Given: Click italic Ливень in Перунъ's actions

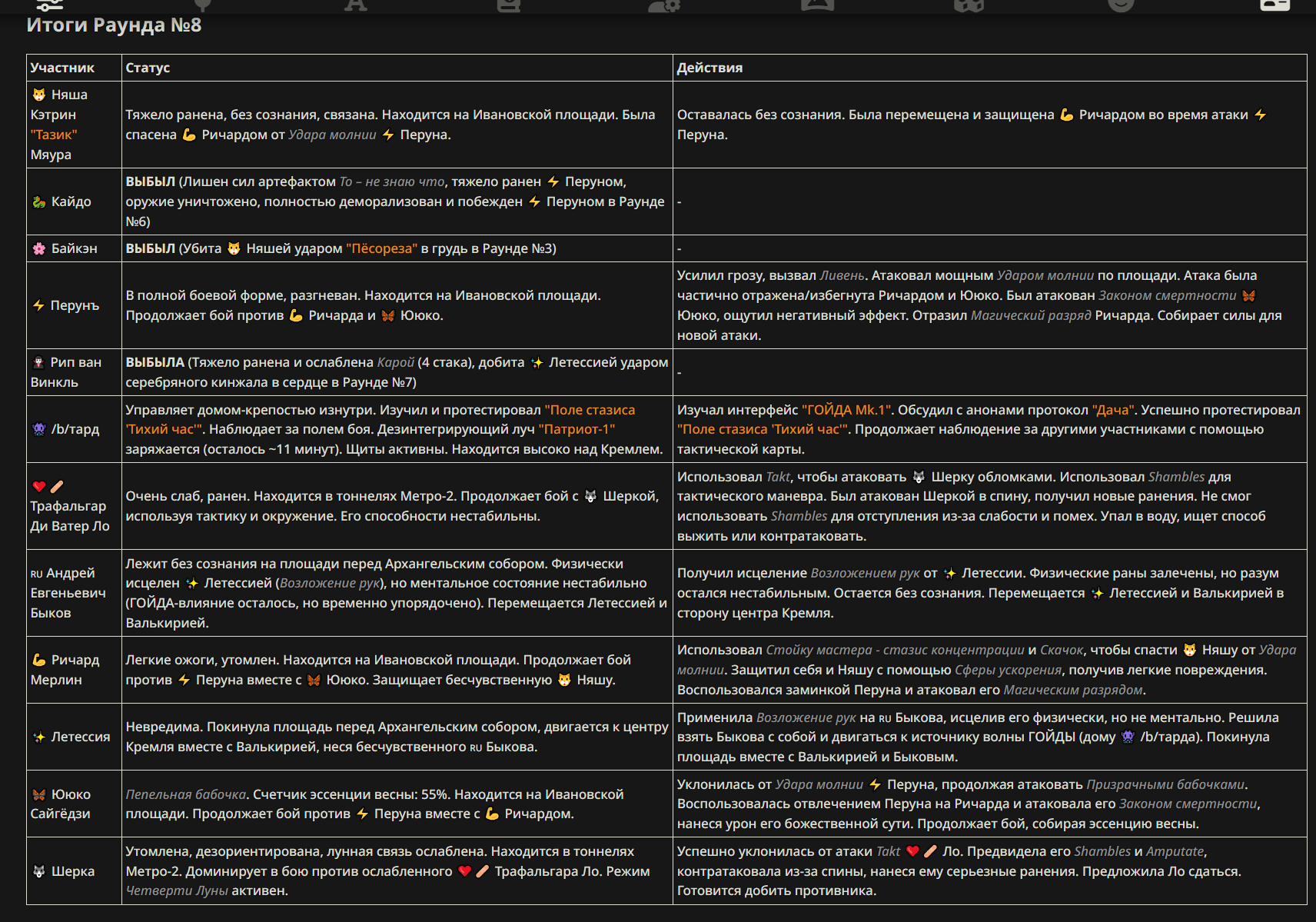Looking at the screenshot, I should [x=842, y=275].
